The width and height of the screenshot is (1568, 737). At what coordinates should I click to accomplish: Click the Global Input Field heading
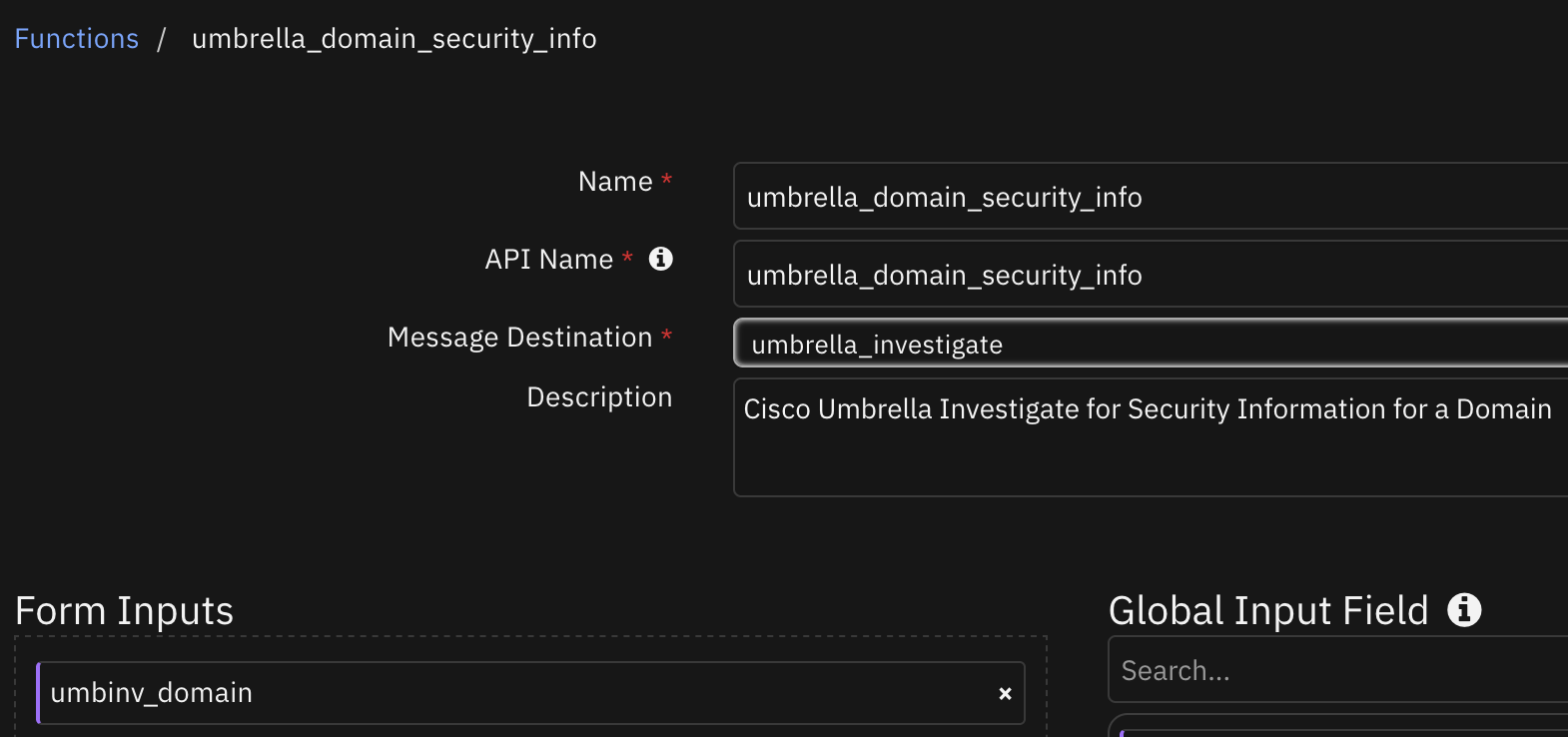coord(1268,610)
